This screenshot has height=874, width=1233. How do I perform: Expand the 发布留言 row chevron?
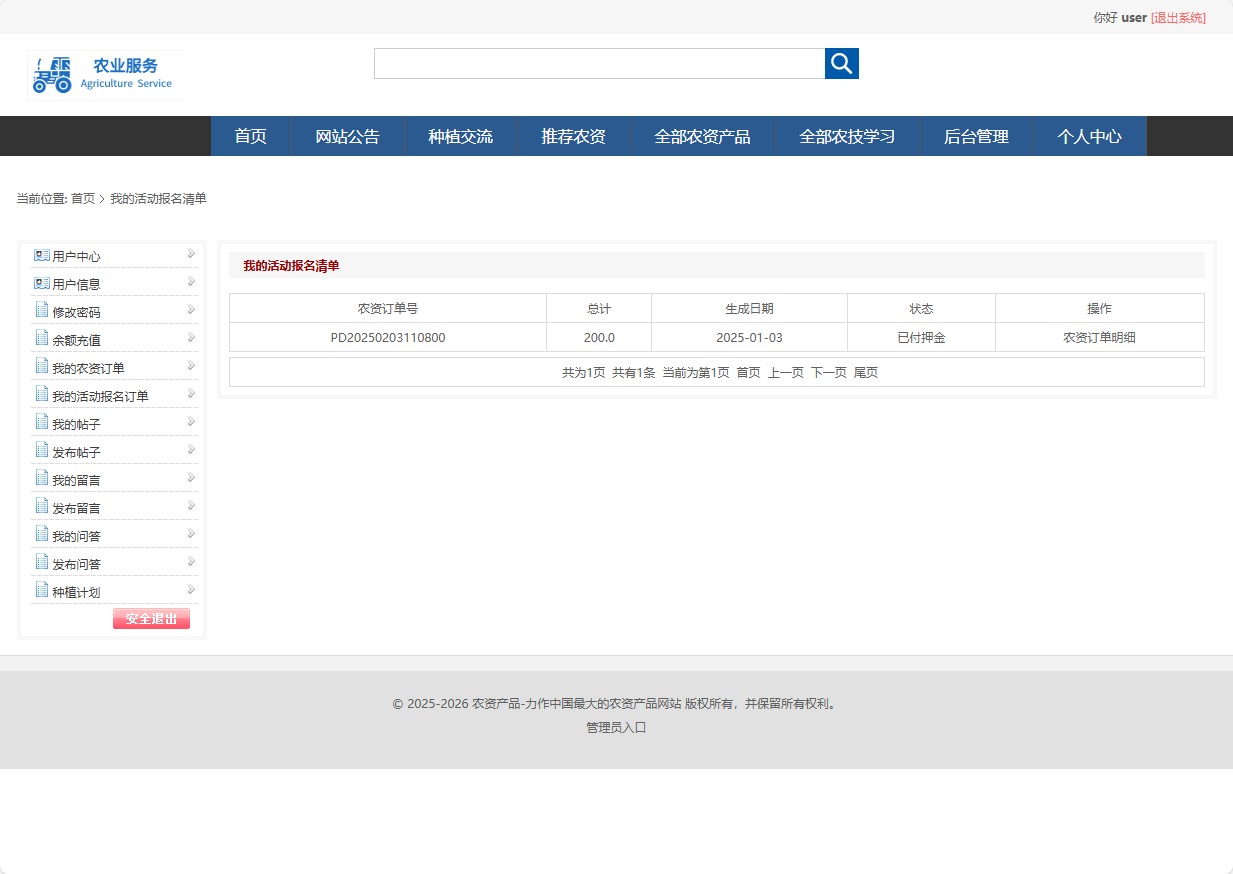click(x=190, y=507)
